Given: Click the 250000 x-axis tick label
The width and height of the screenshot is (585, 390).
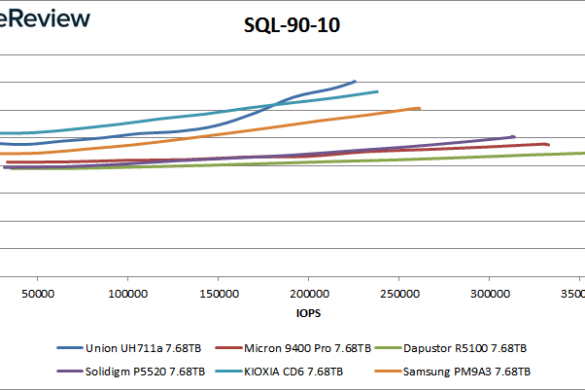Looking at the screenshot, I should point(400,294).
